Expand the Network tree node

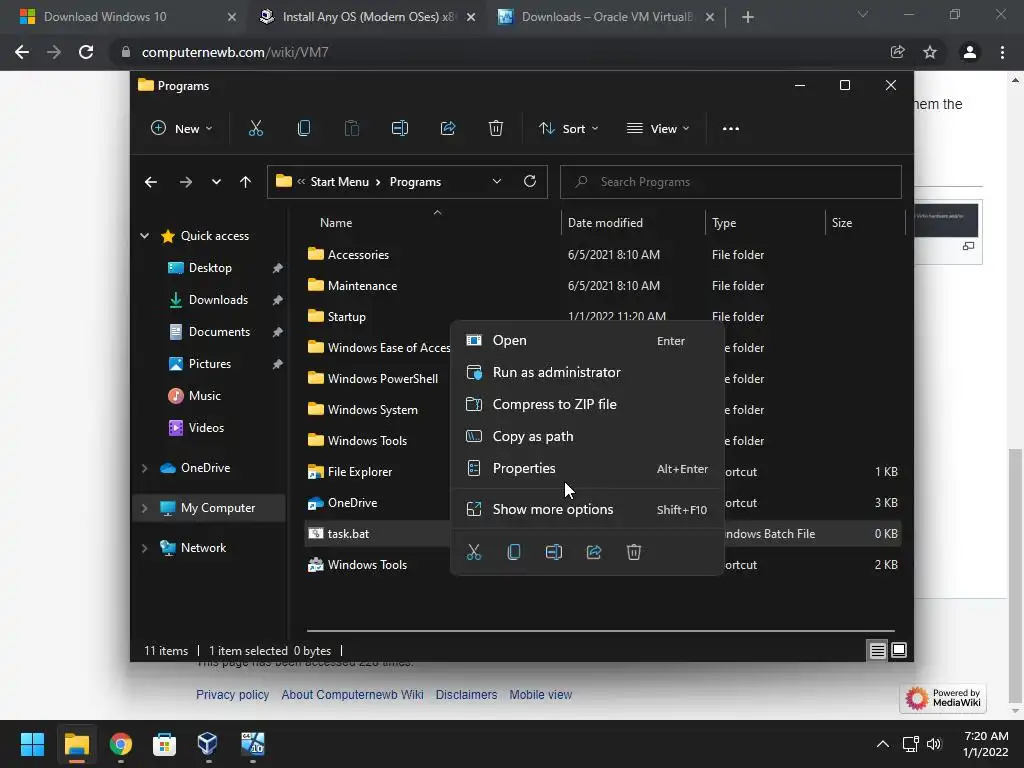point(144,548)
